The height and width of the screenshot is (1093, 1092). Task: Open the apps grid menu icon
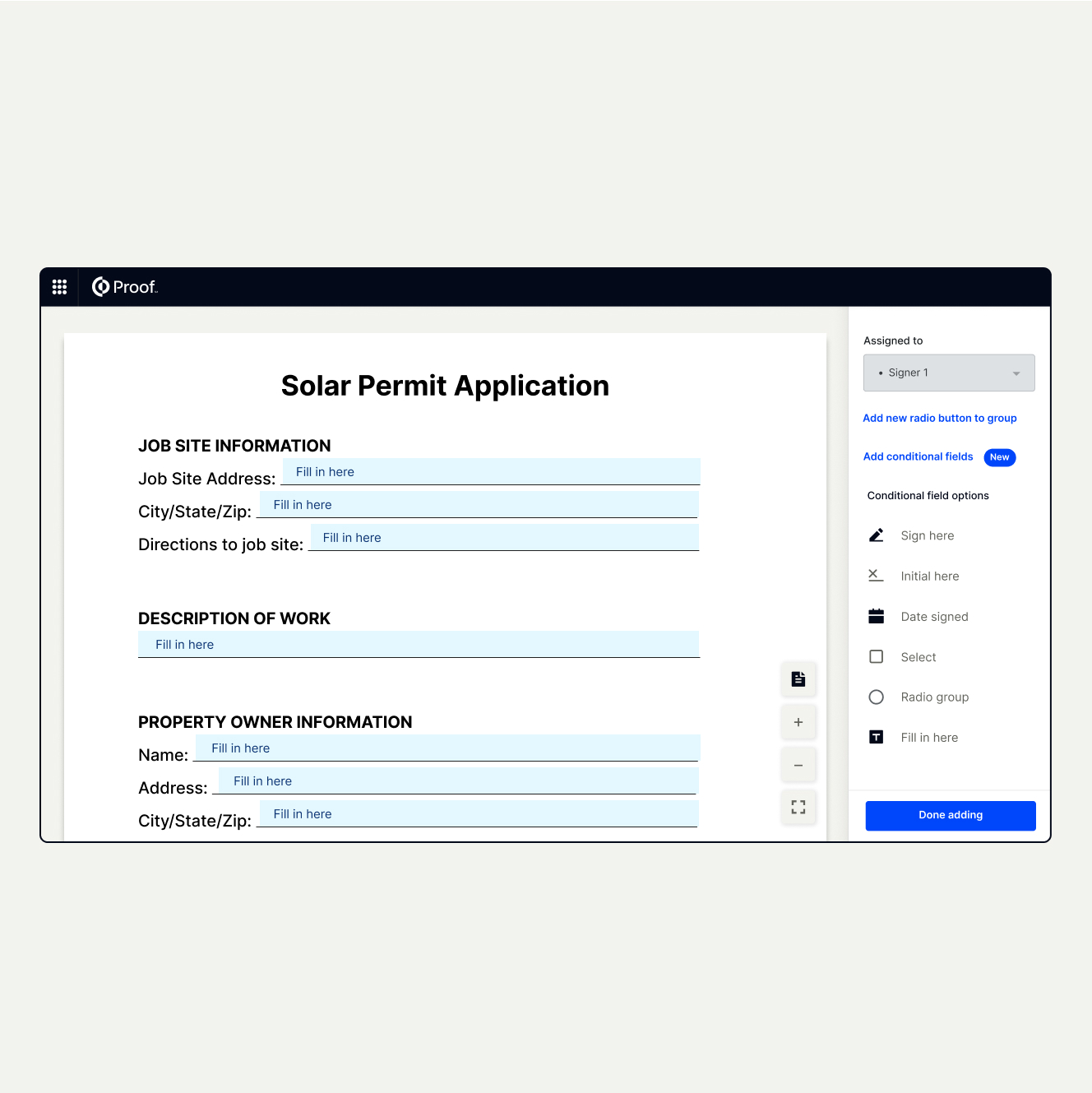pos(59,287)
